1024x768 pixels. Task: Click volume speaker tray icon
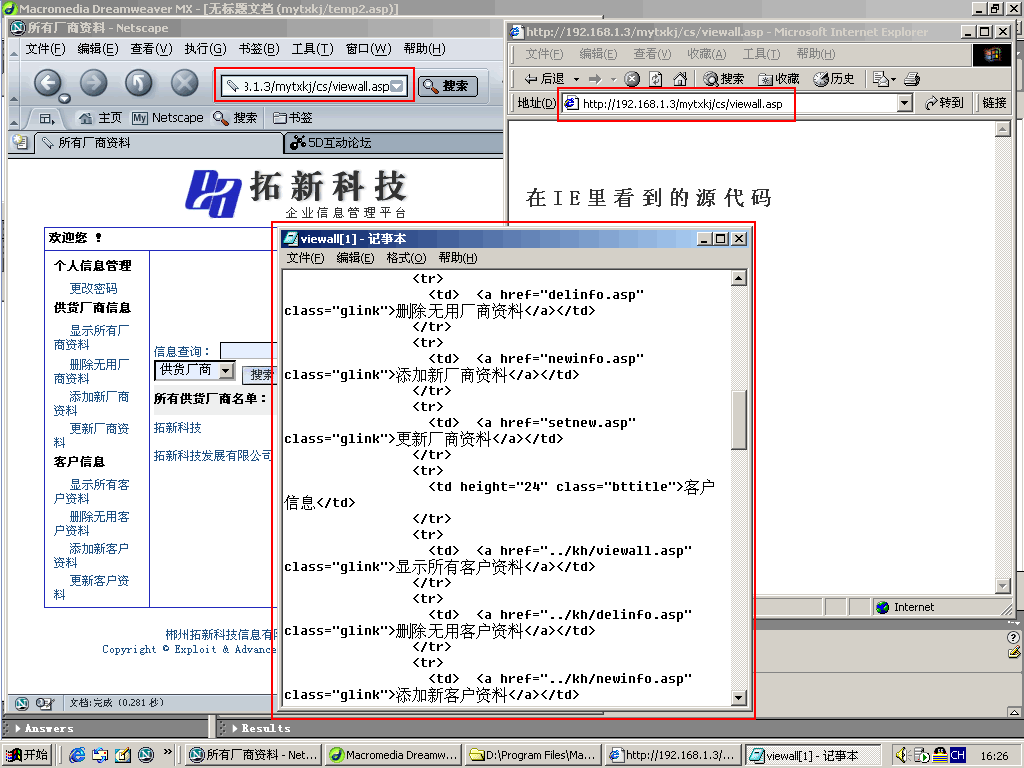click(x=902, y=755)
